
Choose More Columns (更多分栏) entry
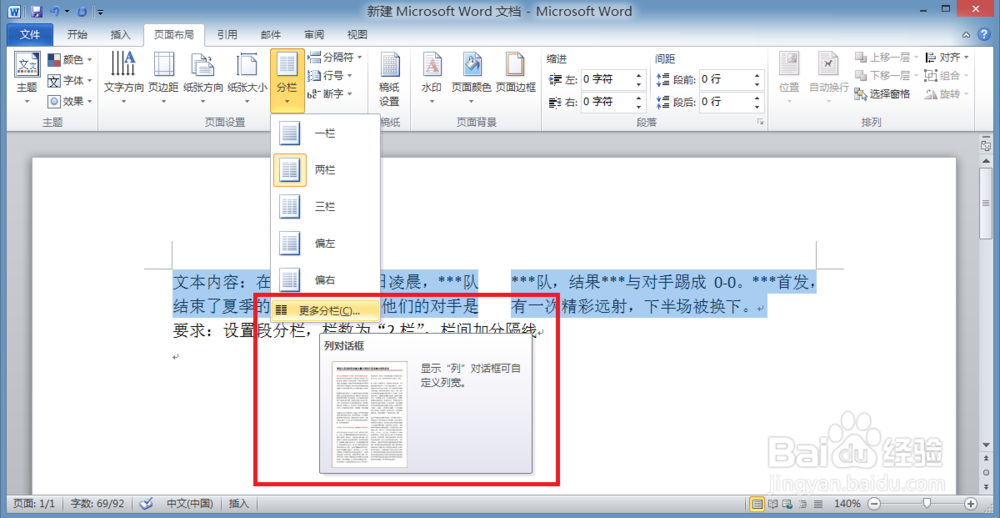click(x=325, y=311)
